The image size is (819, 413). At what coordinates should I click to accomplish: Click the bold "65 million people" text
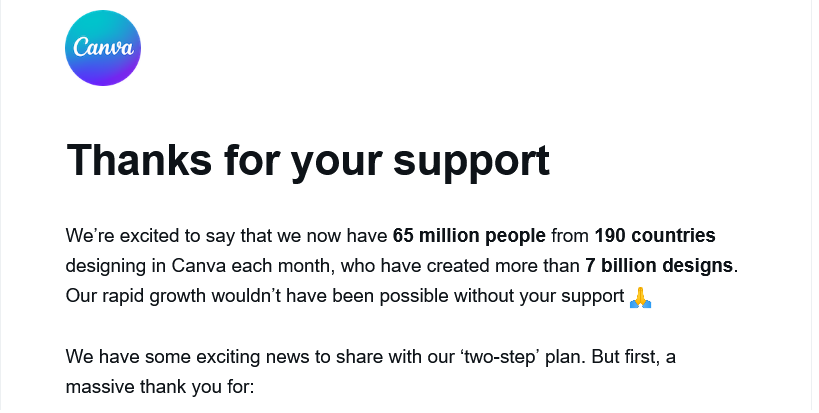pos(469,236)
